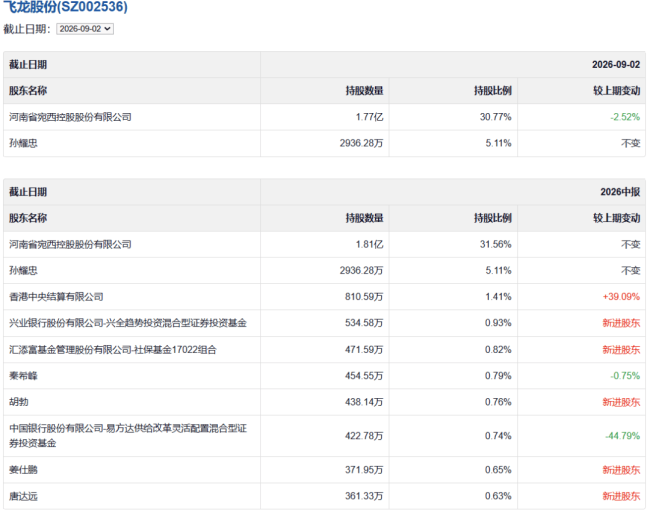
Task: Click the 30.77% holding ratio
Action: 495,117
